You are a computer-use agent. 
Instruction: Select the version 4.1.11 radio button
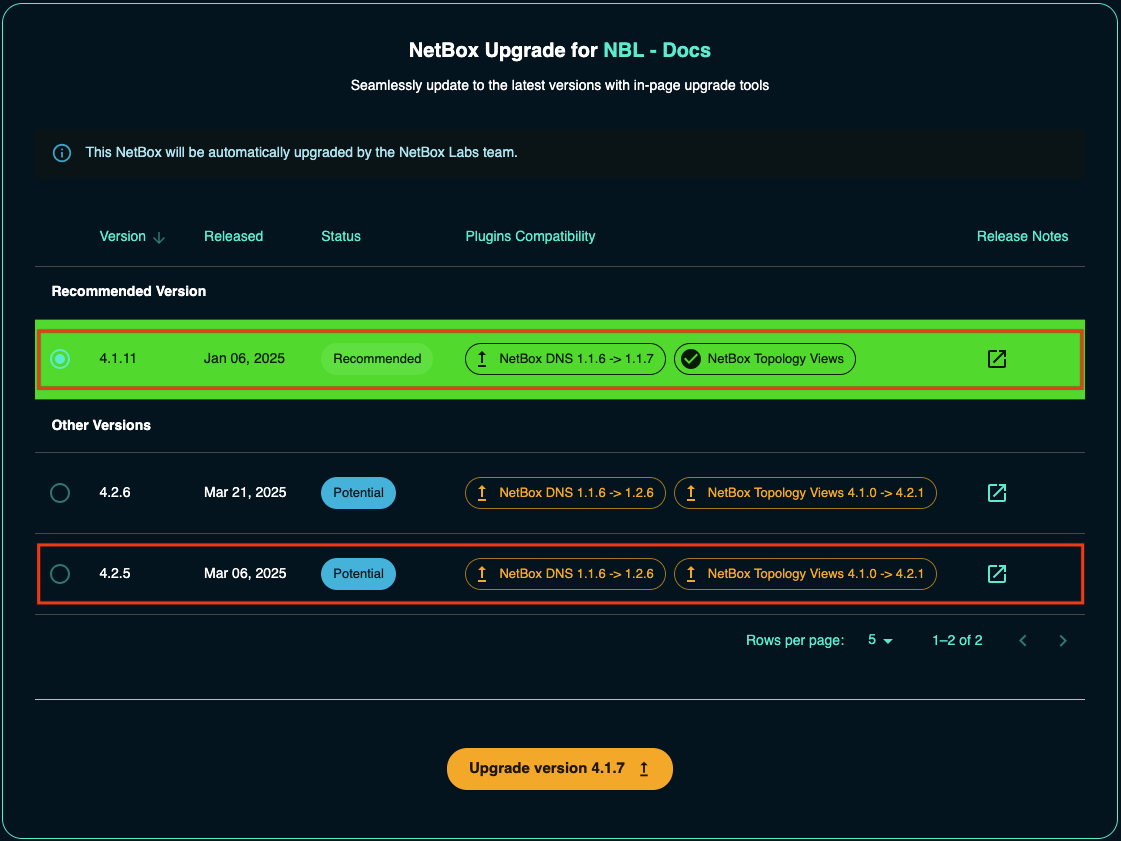point(60,359)
